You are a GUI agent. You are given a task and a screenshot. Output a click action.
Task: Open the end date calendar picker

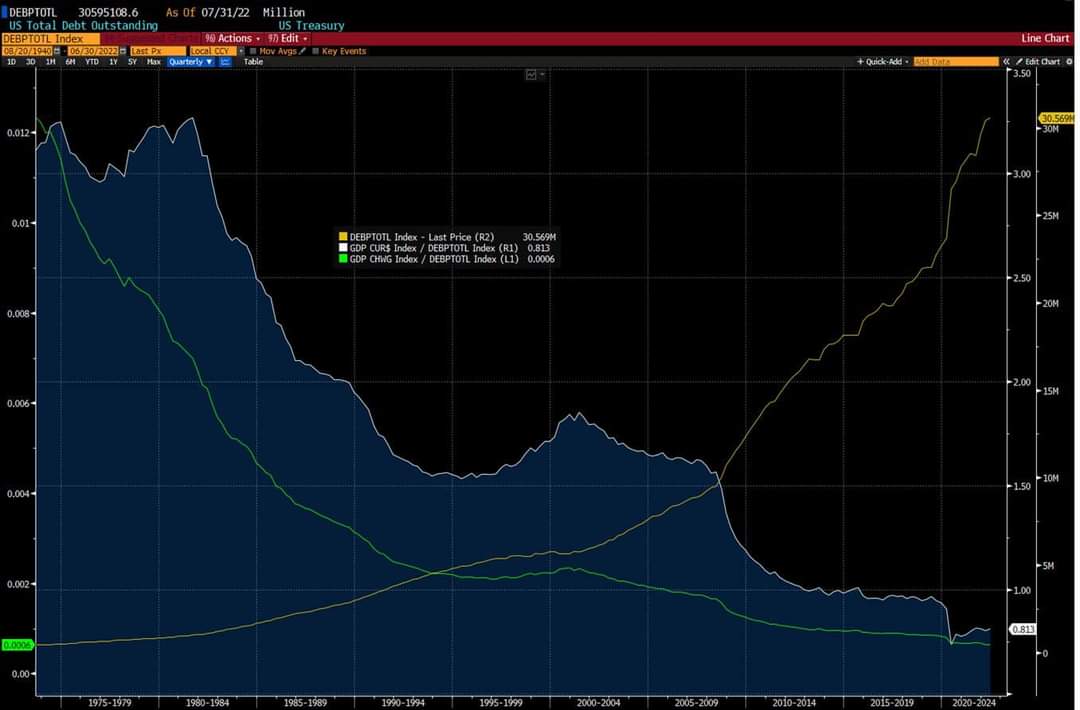tap(123, 51)
